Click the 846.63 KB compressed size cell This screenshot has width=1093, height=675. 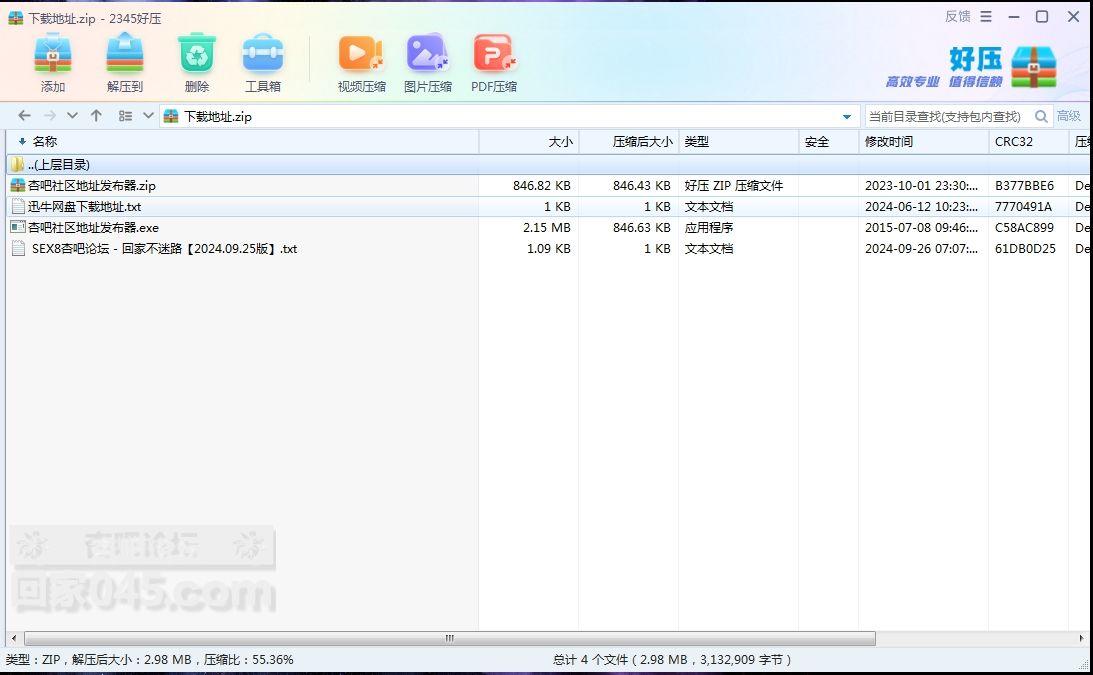[x=641, y=227]
